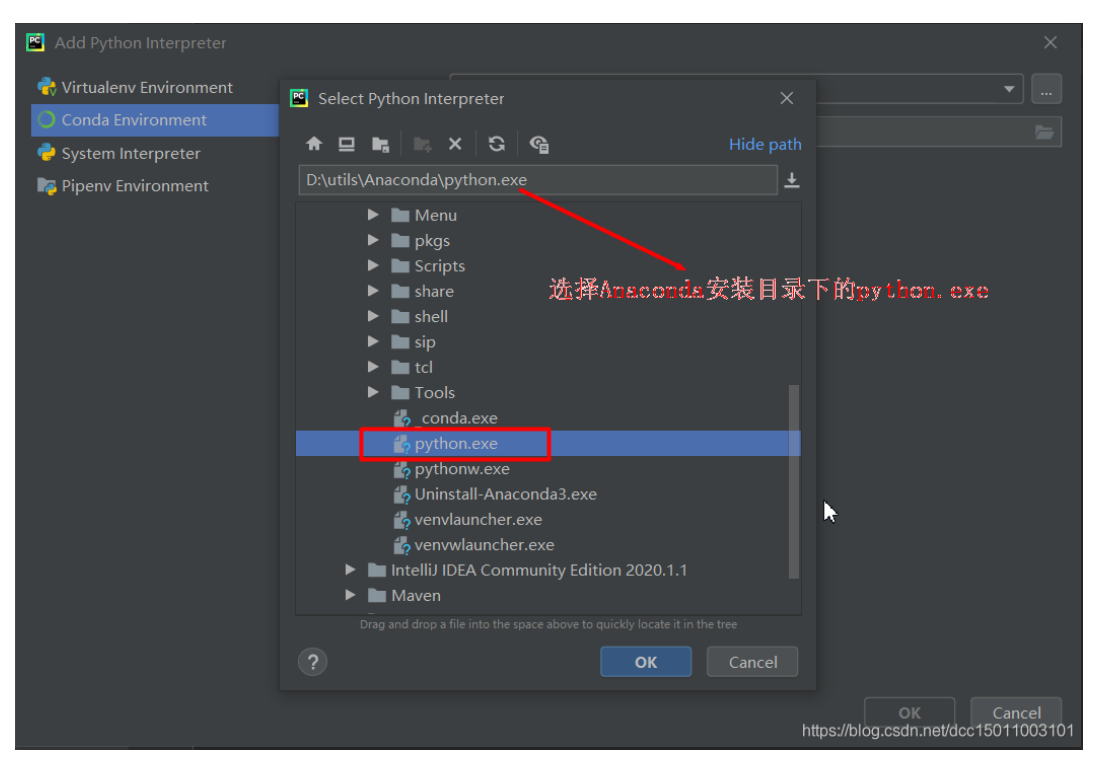Go to home directory in file chooser
This screenshot has height=775, width=1100.
[314, 144]
